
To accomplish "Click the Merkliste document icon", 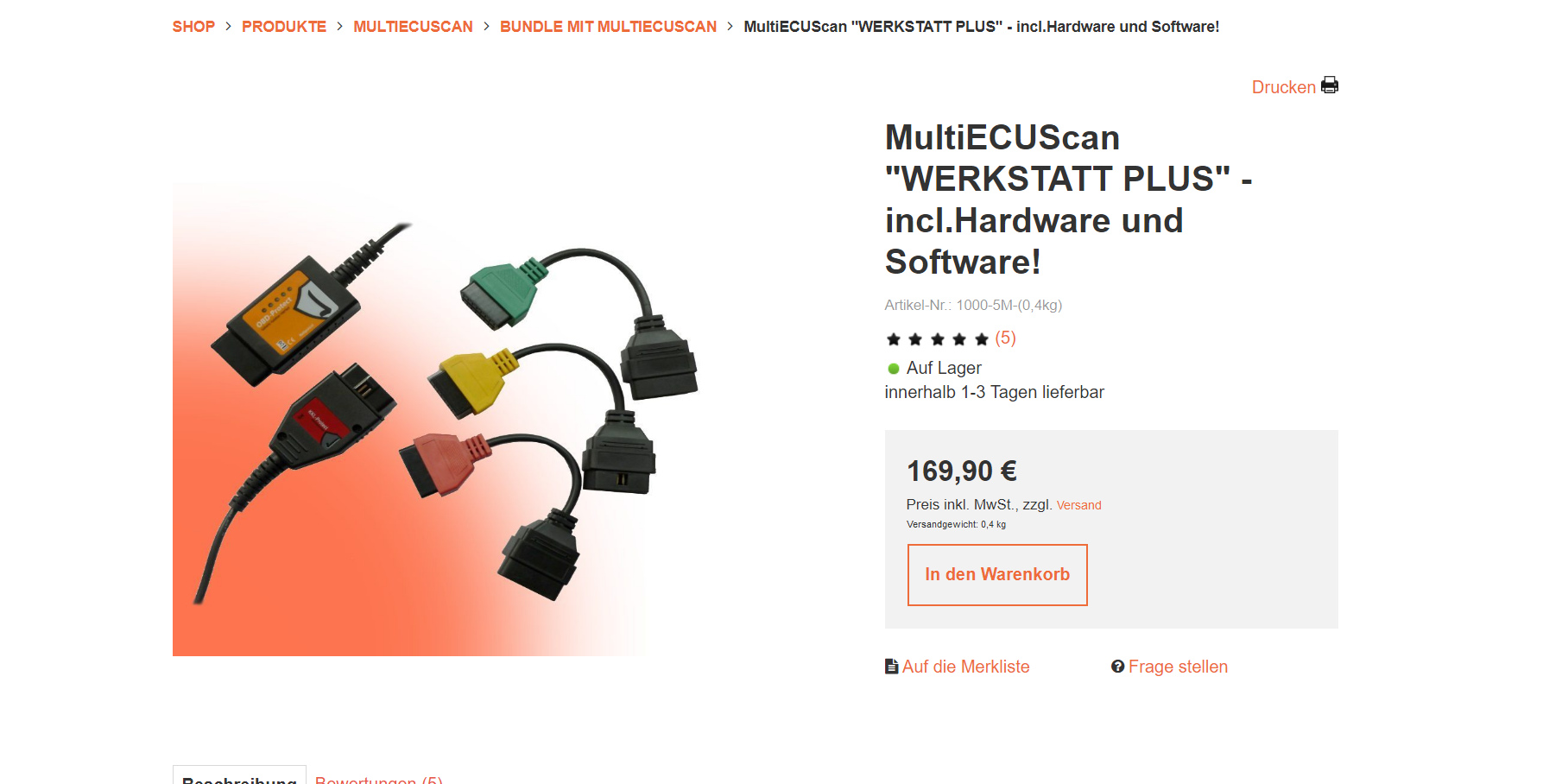I will [x=891, y=667].
